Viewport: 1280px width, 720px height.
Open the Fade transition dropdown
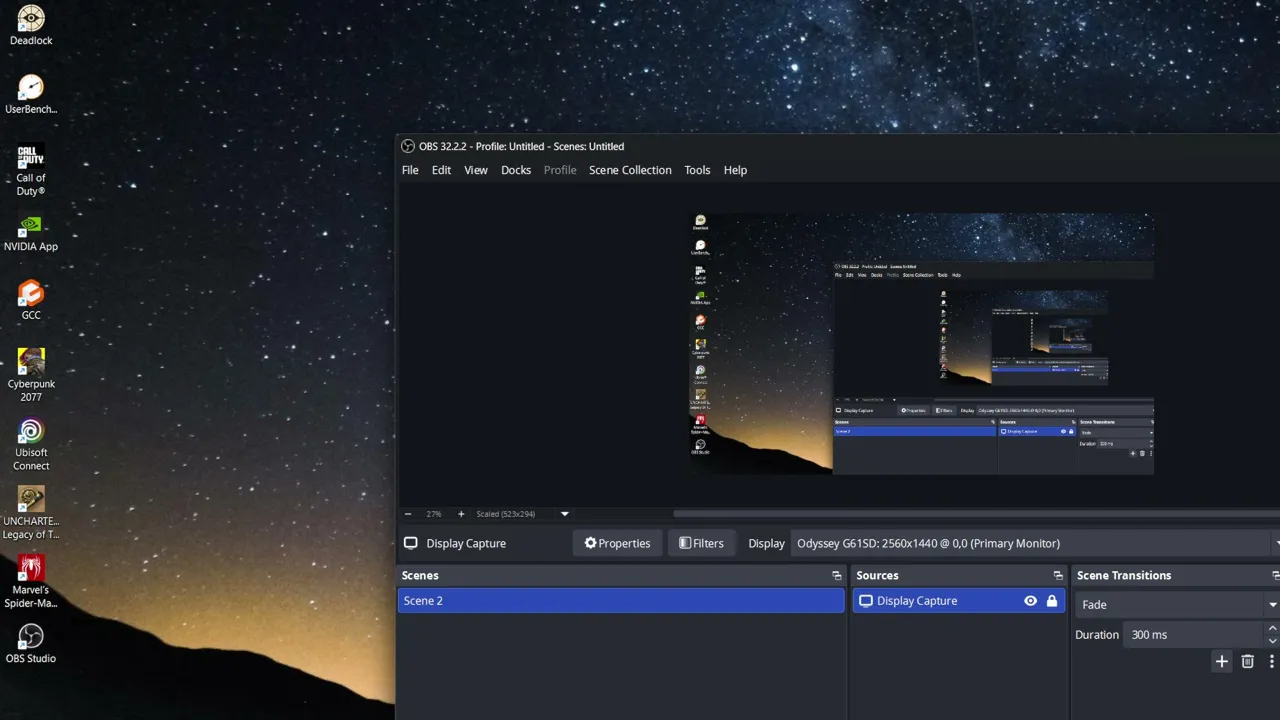pos(1177,604)
